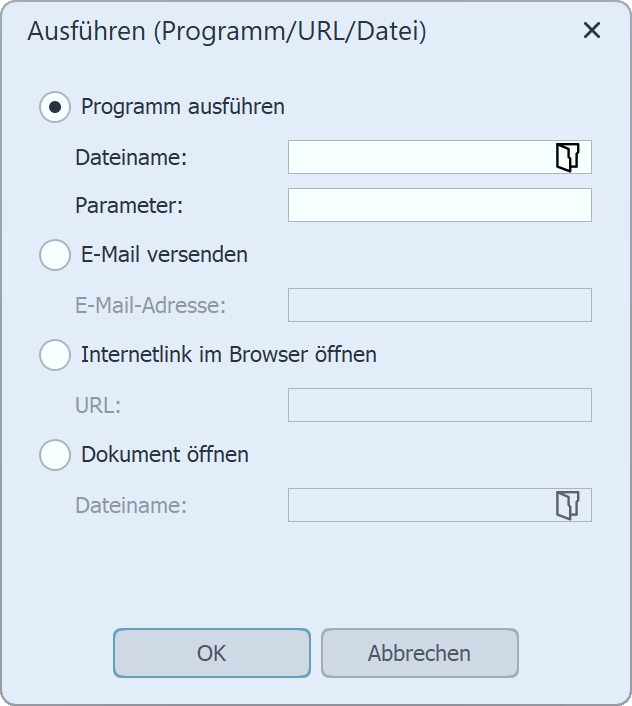Screen dimensions: 632x706
Task: Enable "Internetlink im Browser öffnen" option
Action: point(55,355)
